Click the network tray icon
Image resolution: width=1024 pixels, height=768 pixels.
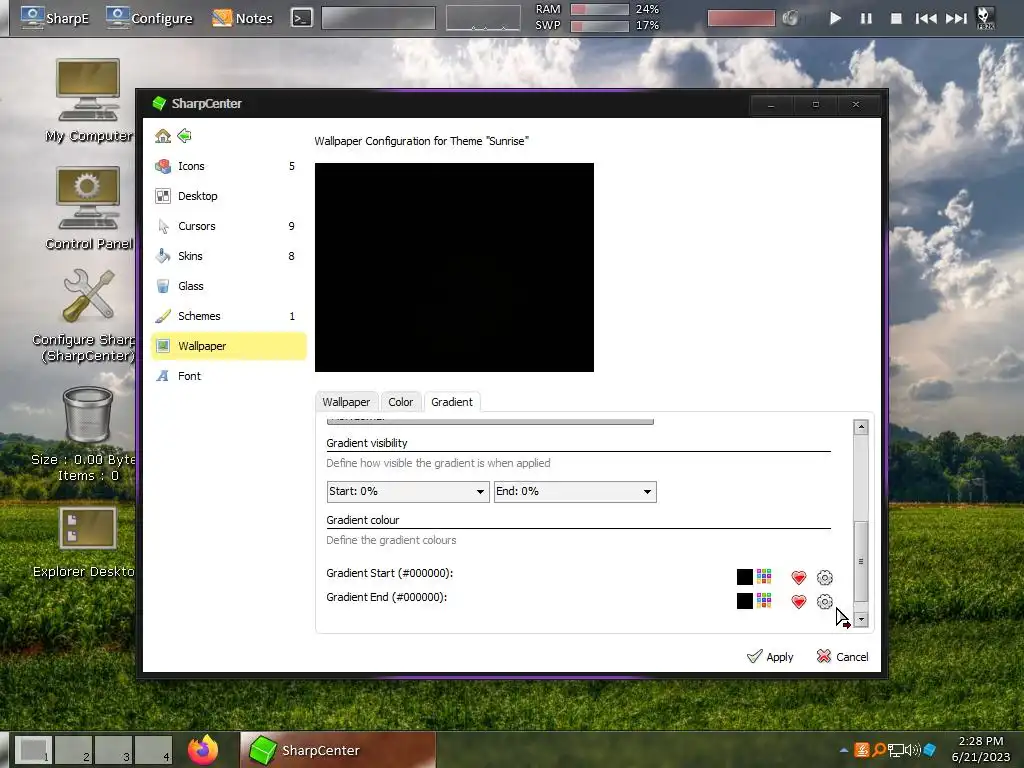tap(895, 750)
